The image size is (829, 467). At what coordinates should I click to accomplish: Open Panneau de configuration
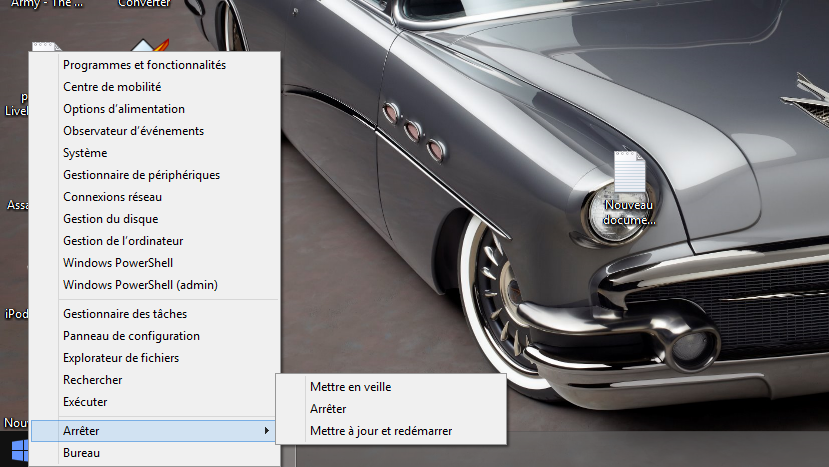point(131,336)
